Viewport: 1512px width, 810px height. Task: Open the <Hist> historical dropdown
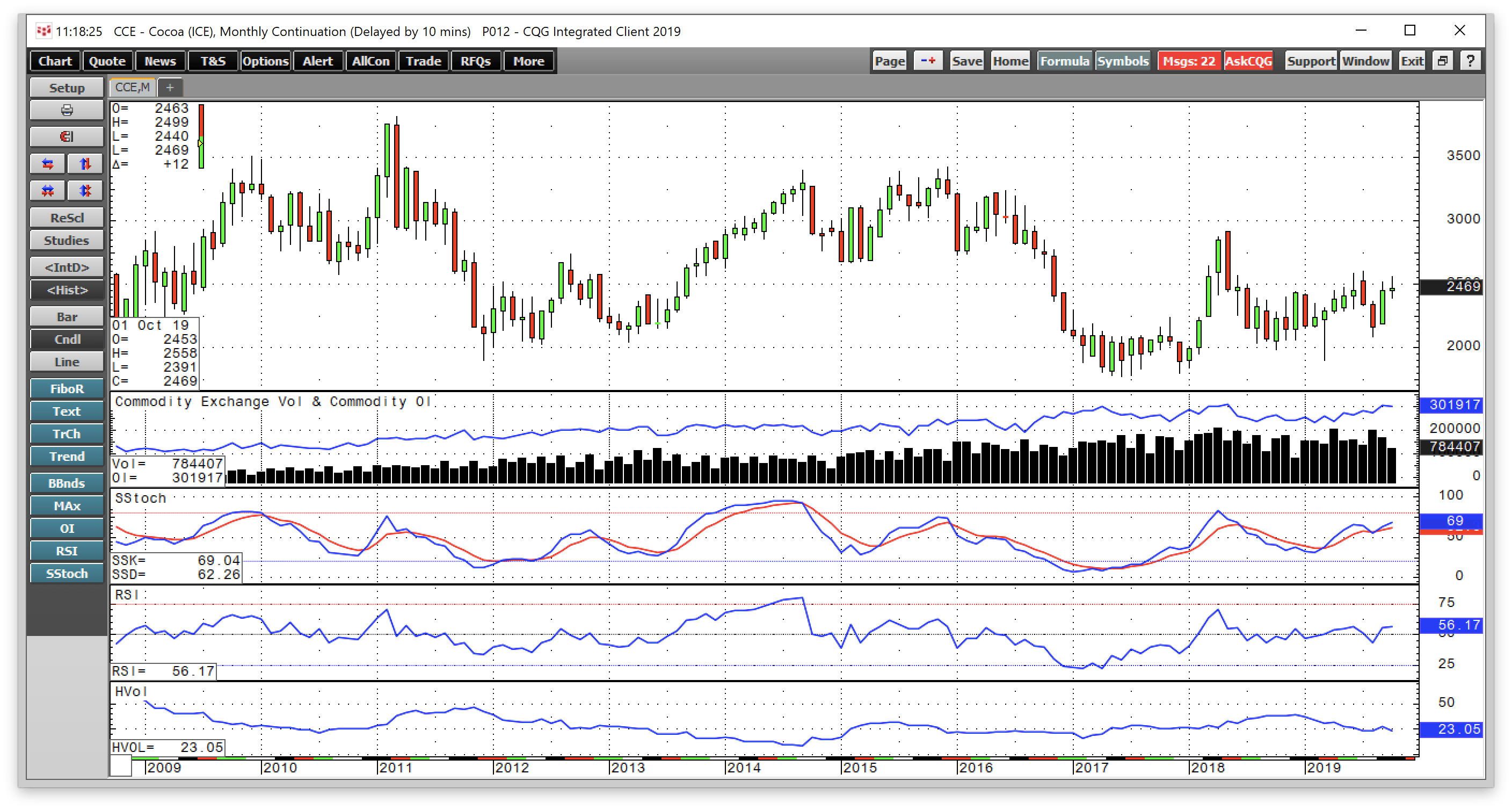click(x=67, y=290)
